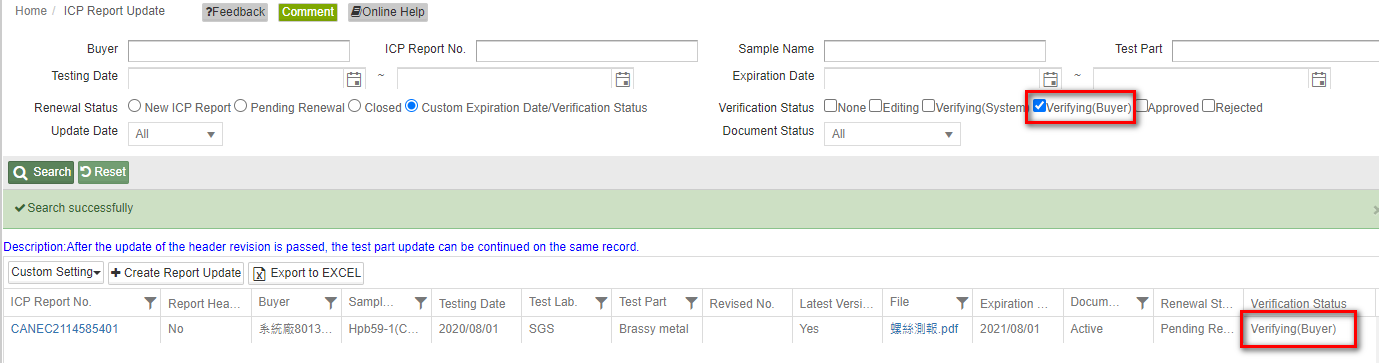1379x363 pixels.
Task: Open the Update Date dropdown
Action: tap(175, 134)
